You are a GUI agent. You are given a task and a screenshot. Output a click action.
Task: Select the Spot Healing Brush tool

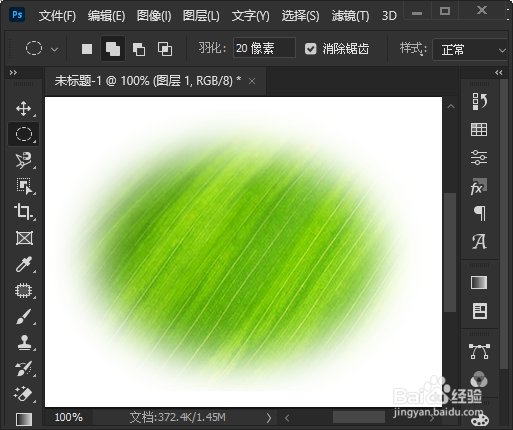(x=24, y=290)
